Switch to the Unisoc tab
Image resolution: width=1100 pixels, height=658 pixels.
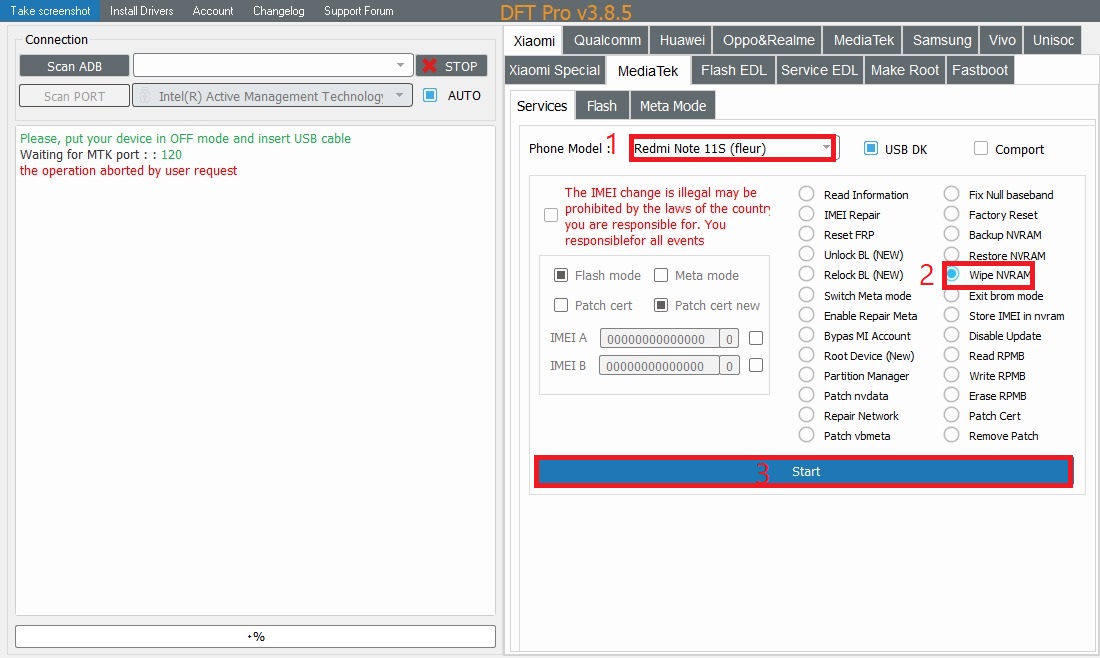click(1052, 40)
